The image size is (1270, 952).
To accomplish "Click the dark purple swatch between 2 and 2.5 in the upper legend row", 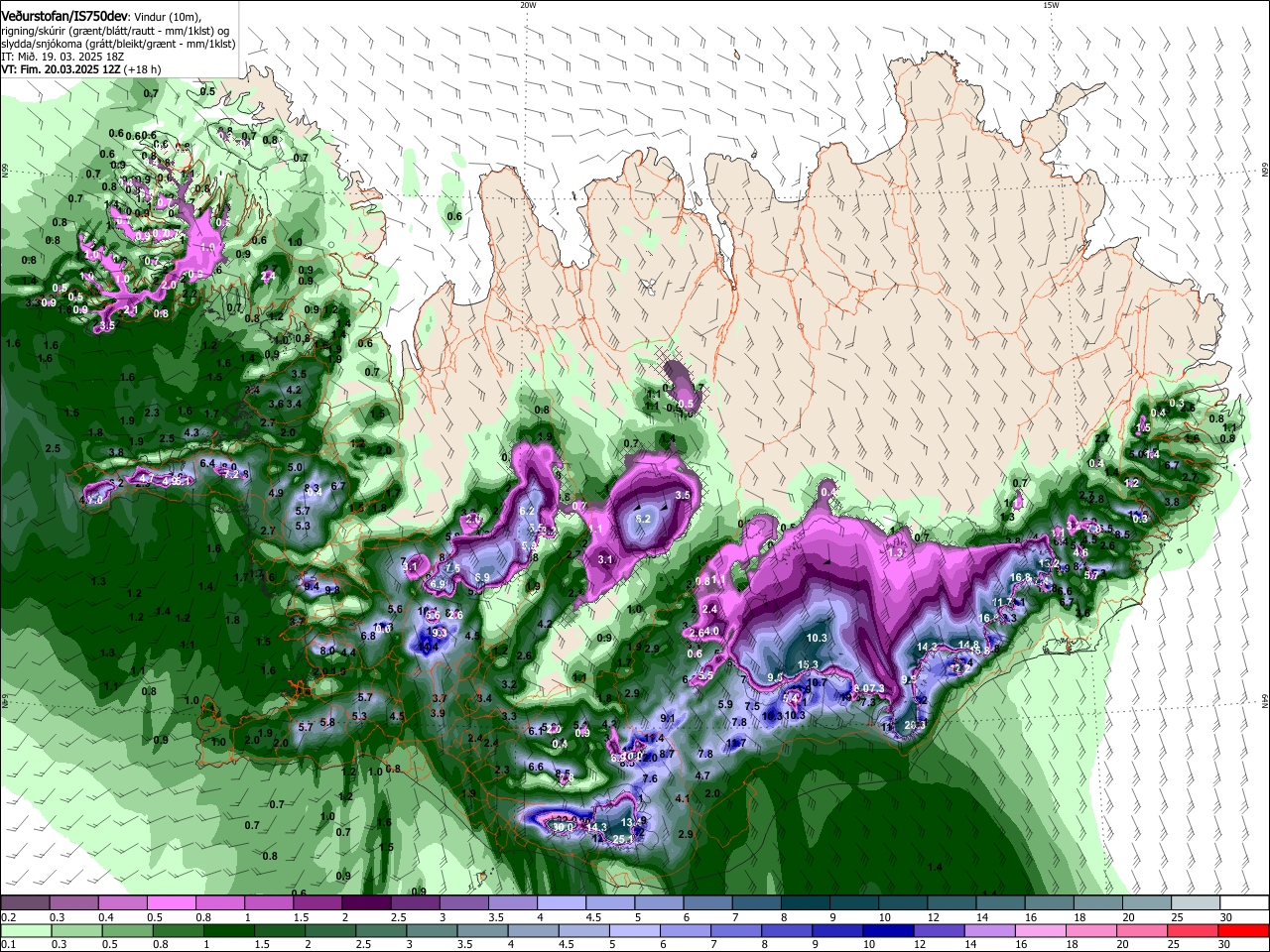I will [366, 903].
